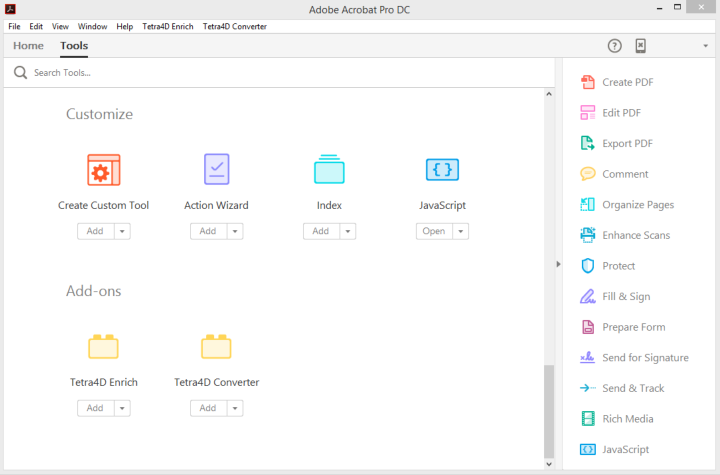
Task: Switch to the Home tab
Action: (28, 45)
